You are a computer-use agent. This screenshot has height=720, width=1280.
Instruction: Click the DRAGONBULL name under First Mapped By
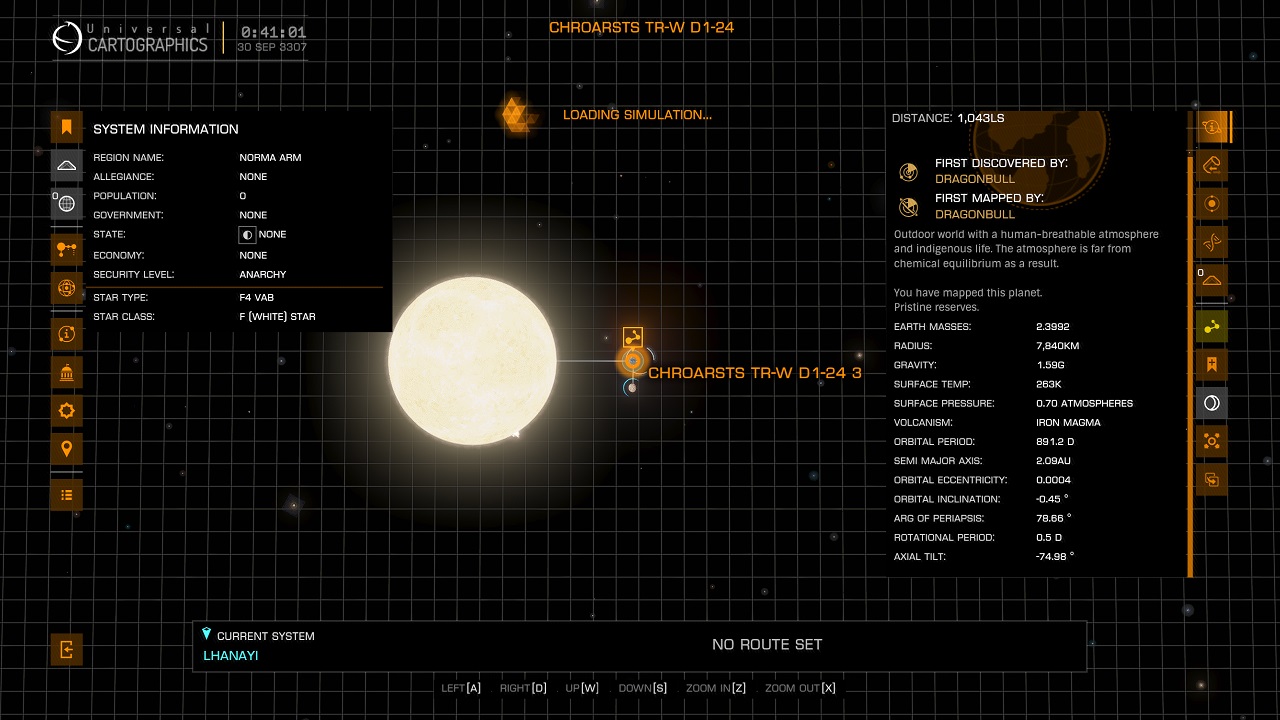coord(974,214)
